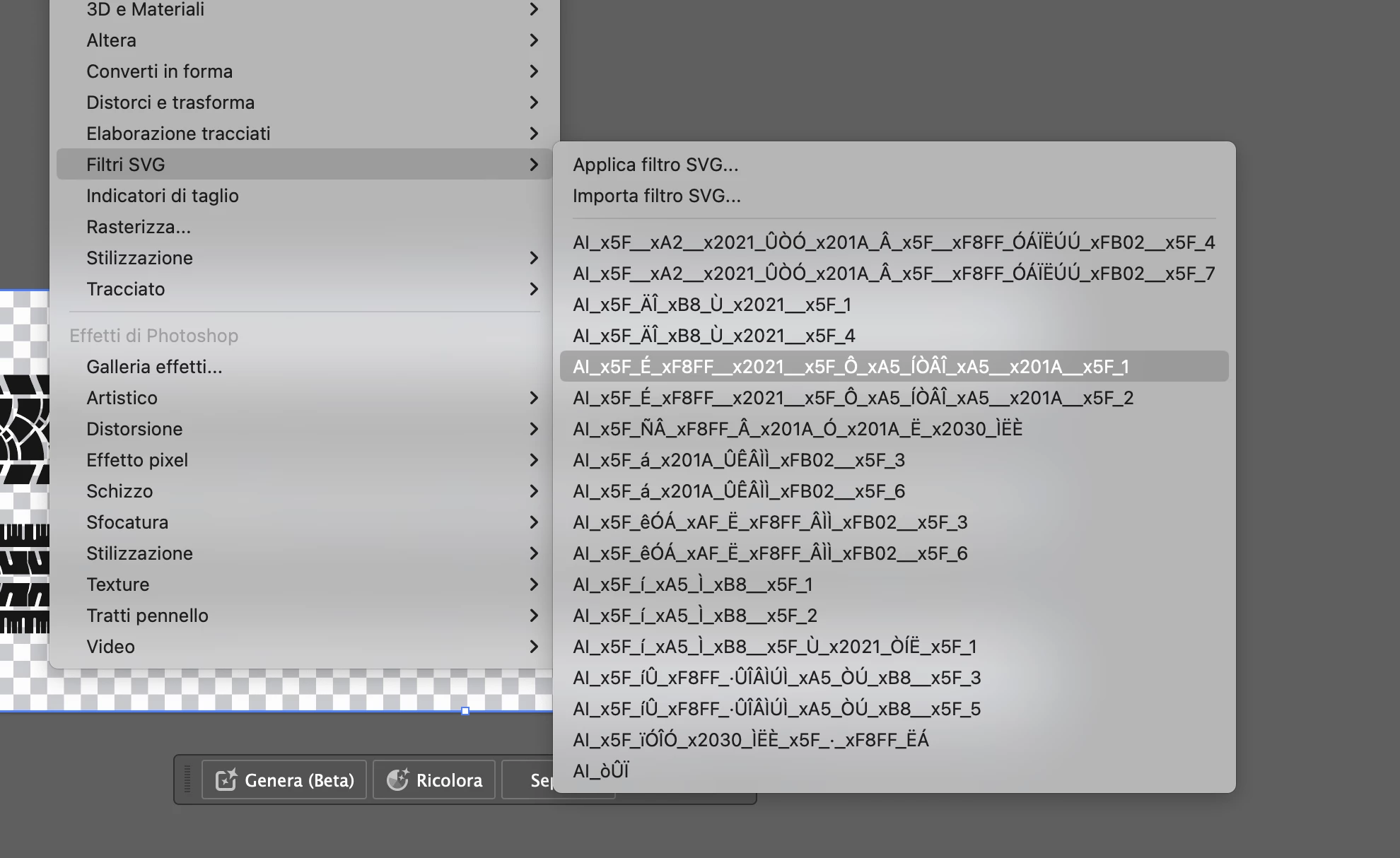Apply the AI_òÛÏ filter at list bottom
The image size is (1400, 858).
pos(600,771)
